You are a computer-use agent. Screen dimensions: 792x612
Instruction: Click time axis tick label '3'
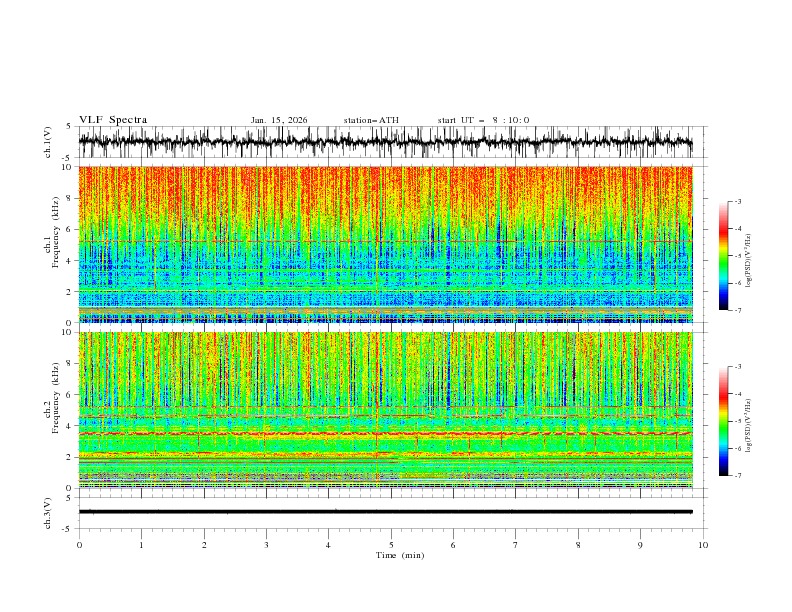tap(266, 545)
